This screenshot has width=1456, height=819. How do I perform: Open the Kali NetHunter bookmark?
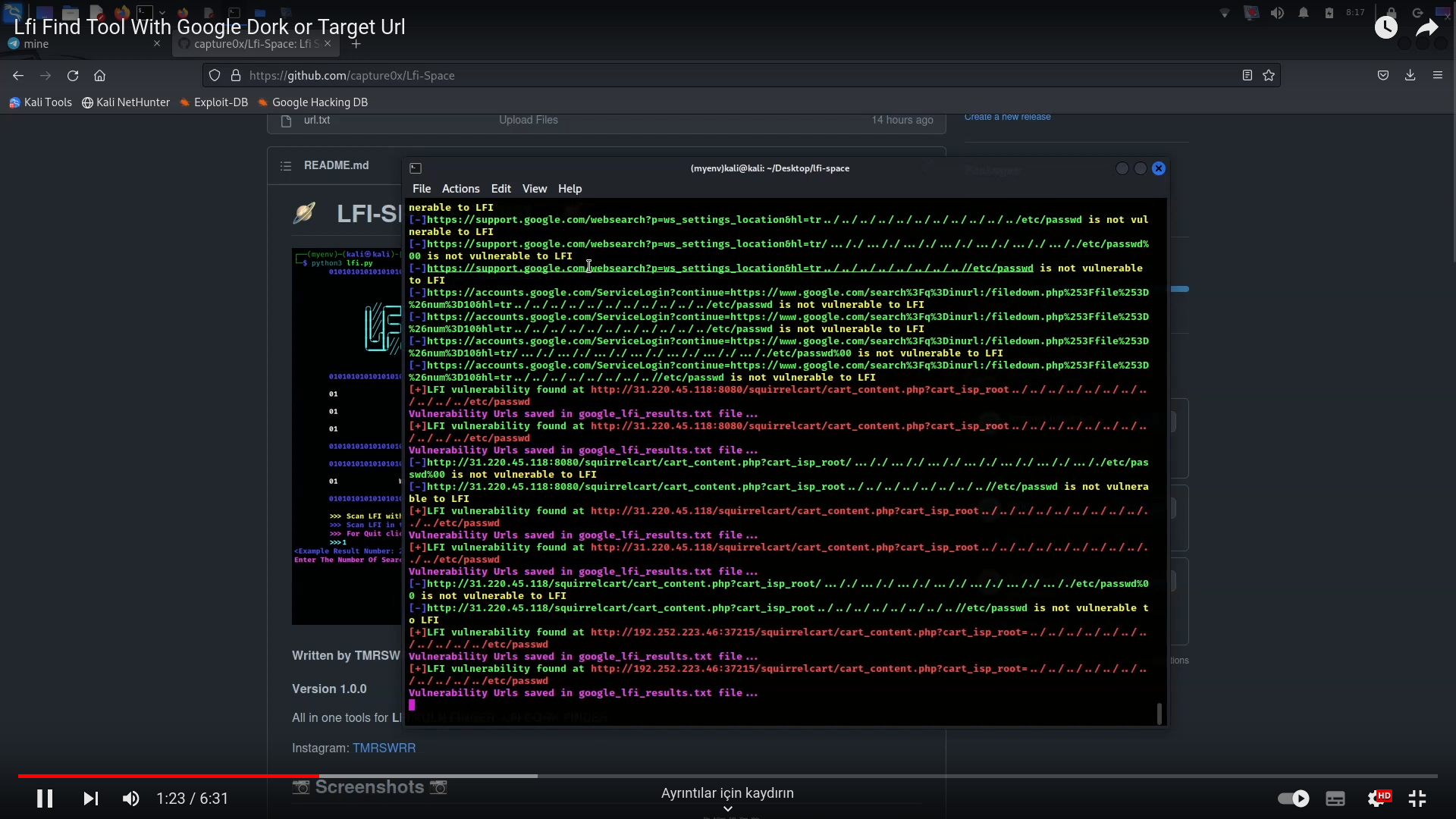(x=126, y=102)
